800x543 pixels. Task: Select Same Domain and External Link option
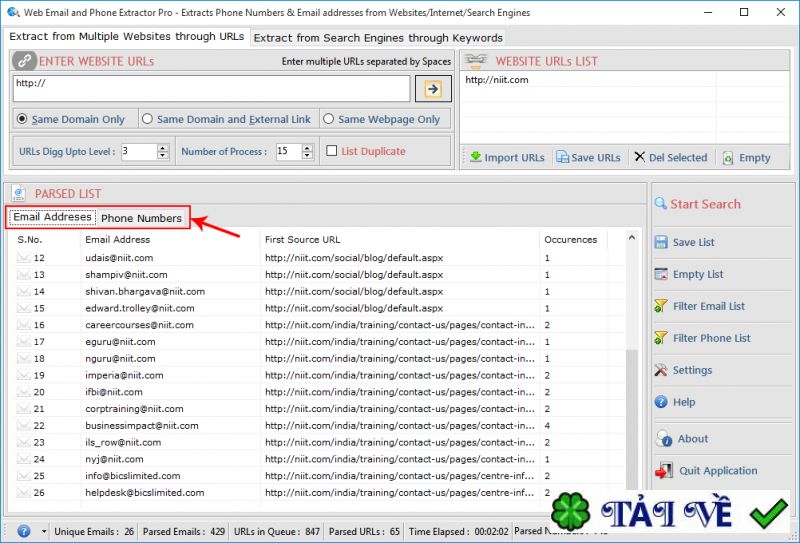tap(148, 119)
